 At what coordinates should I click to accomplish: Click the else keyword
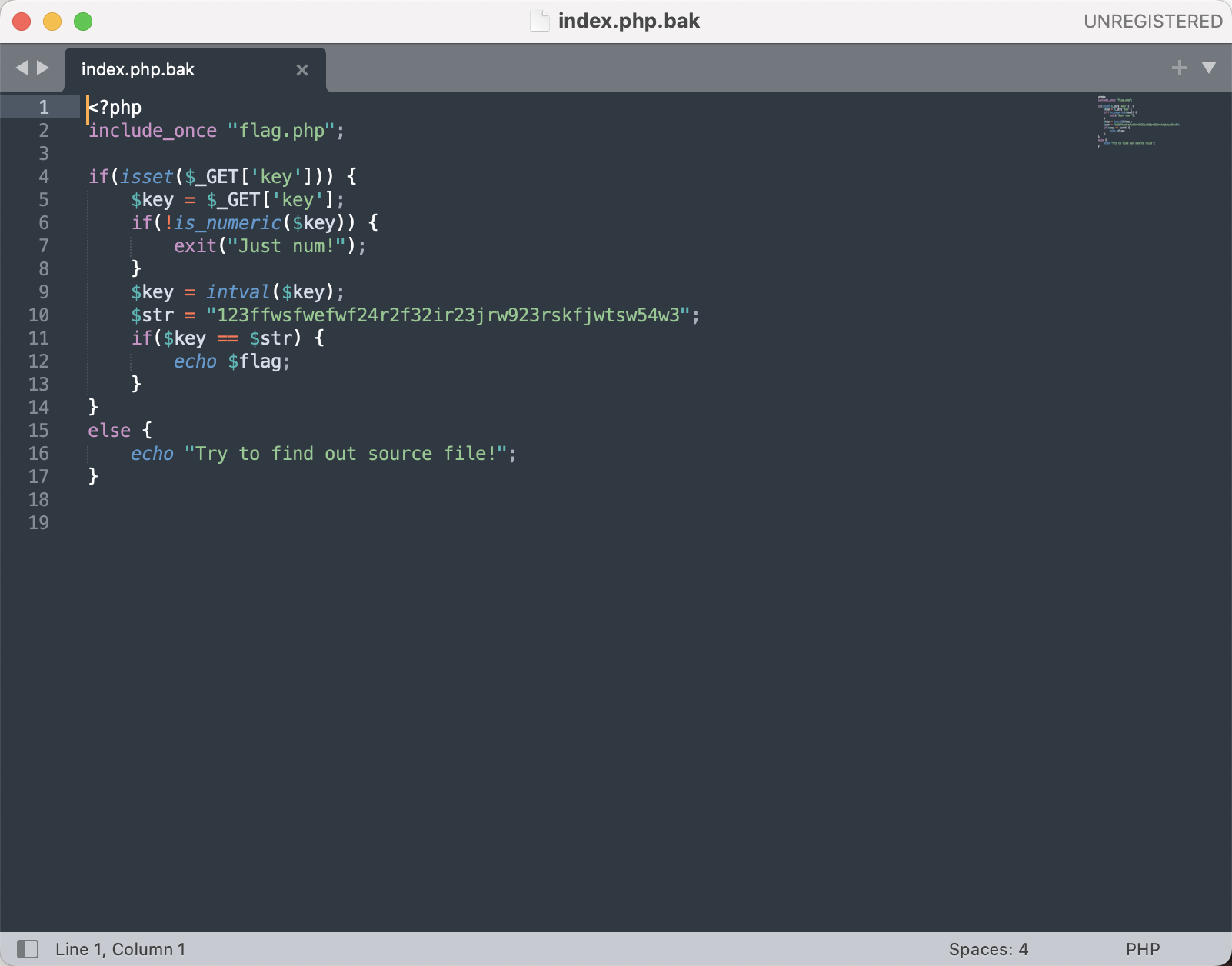109,431
